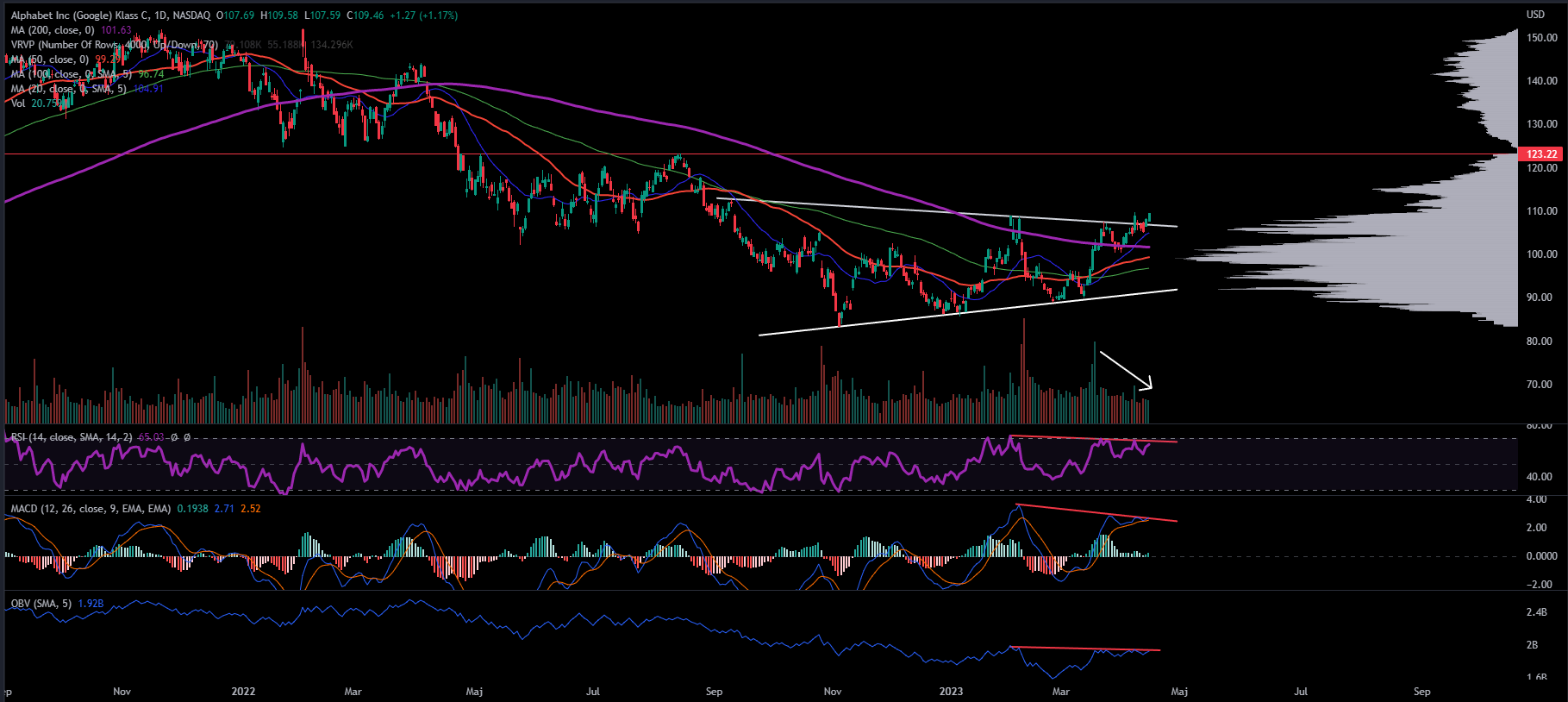The image size is (1568, 702).
Task: Click the 2023 label on time axis
Action: click(951, 692)
